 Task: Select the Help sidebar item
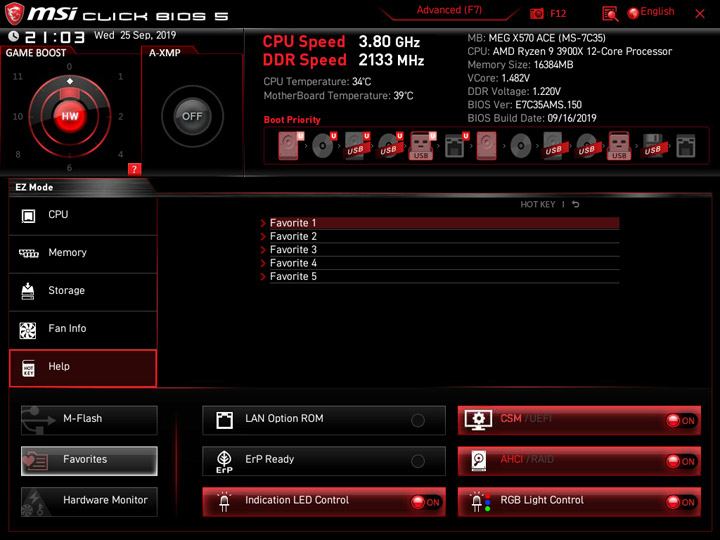83,368
